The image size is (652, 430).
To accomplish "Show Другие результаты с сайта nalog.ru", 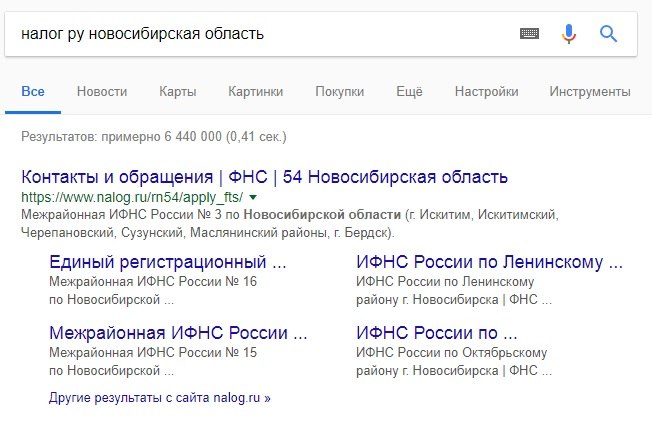I will point(159,398).
